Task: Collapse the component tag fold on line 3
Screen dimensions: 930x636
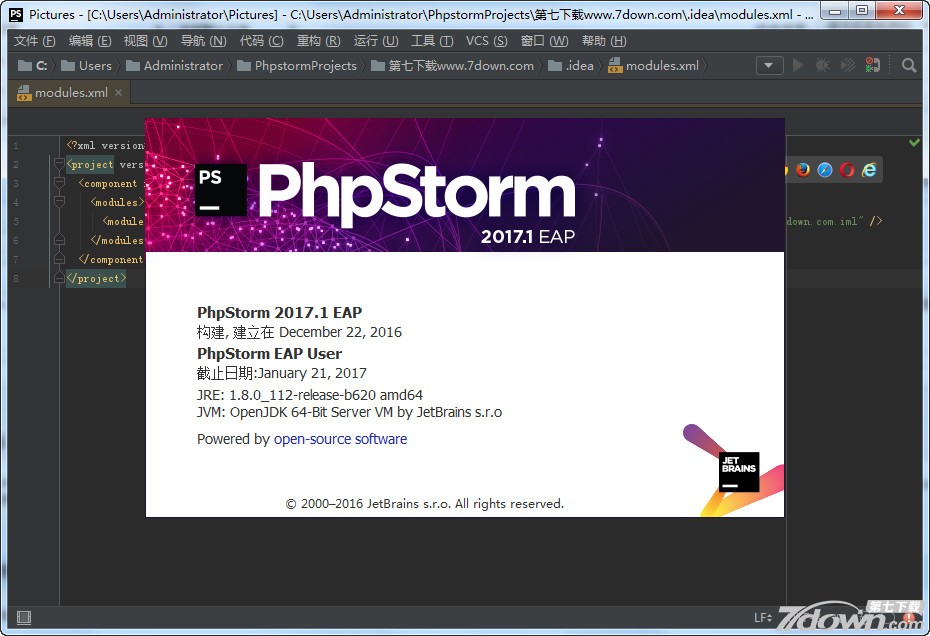Action: [x=59, y=183]
